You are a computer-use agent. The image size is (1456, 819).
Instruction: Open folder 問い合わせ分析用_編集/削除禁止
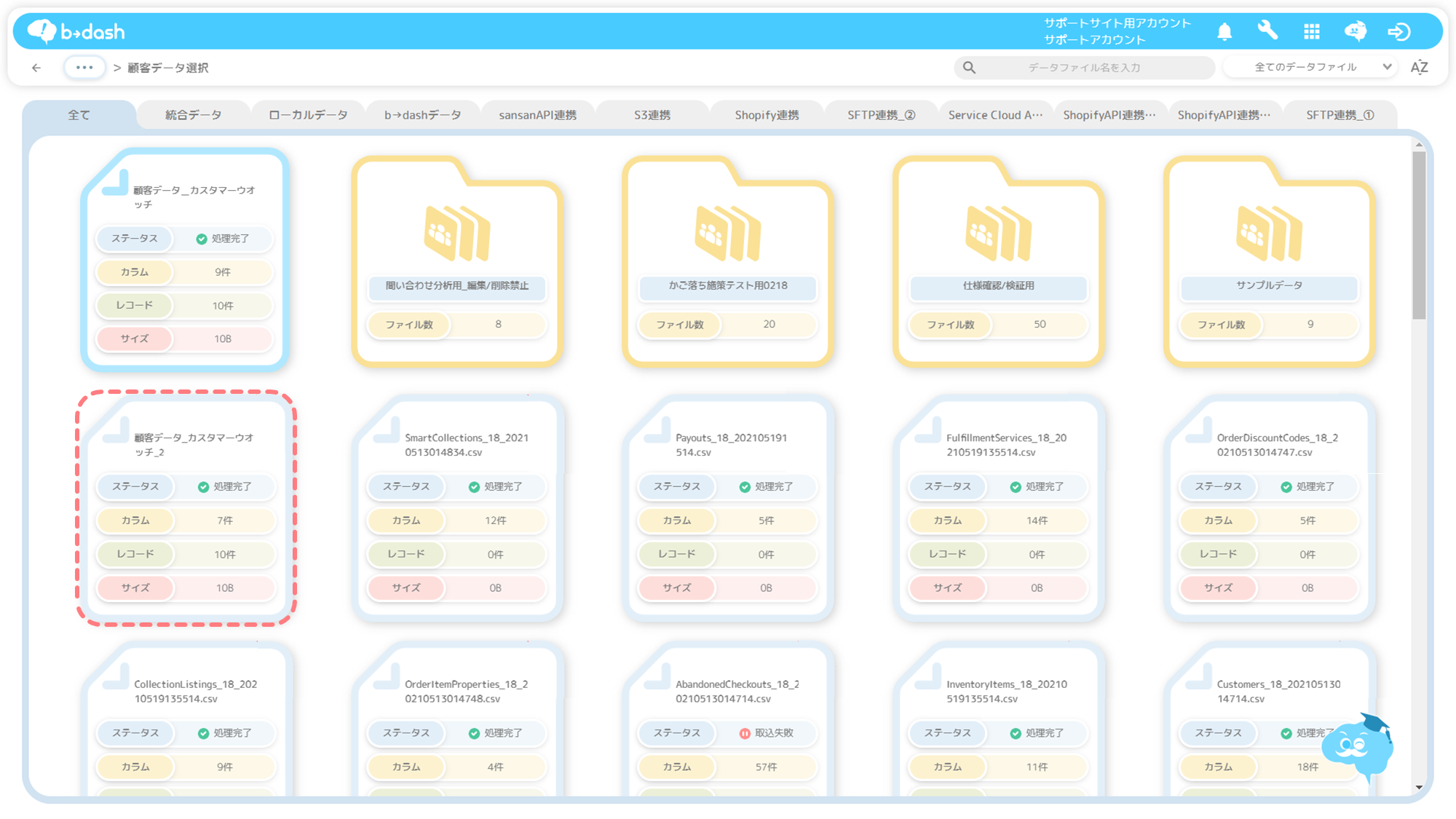point(457,262)
